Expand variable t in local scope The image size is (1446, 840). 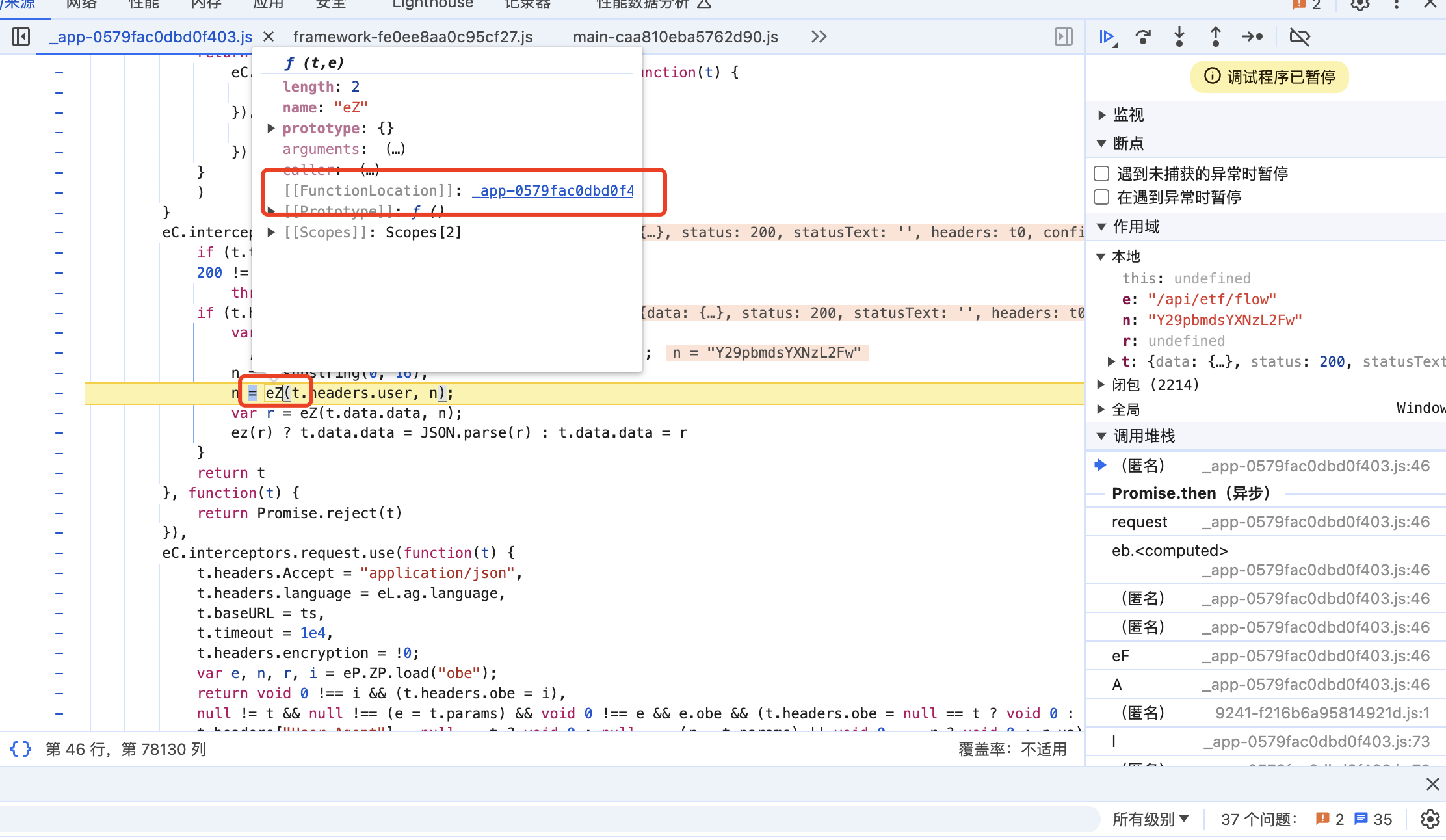pos(1111,361)
